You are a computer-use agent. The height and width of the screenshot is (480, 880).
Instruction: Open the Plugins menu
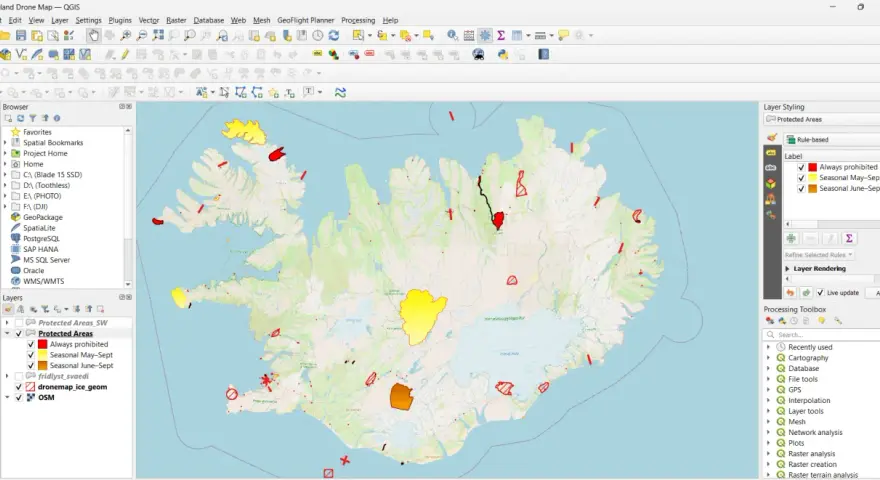click(x=120, y=20)
